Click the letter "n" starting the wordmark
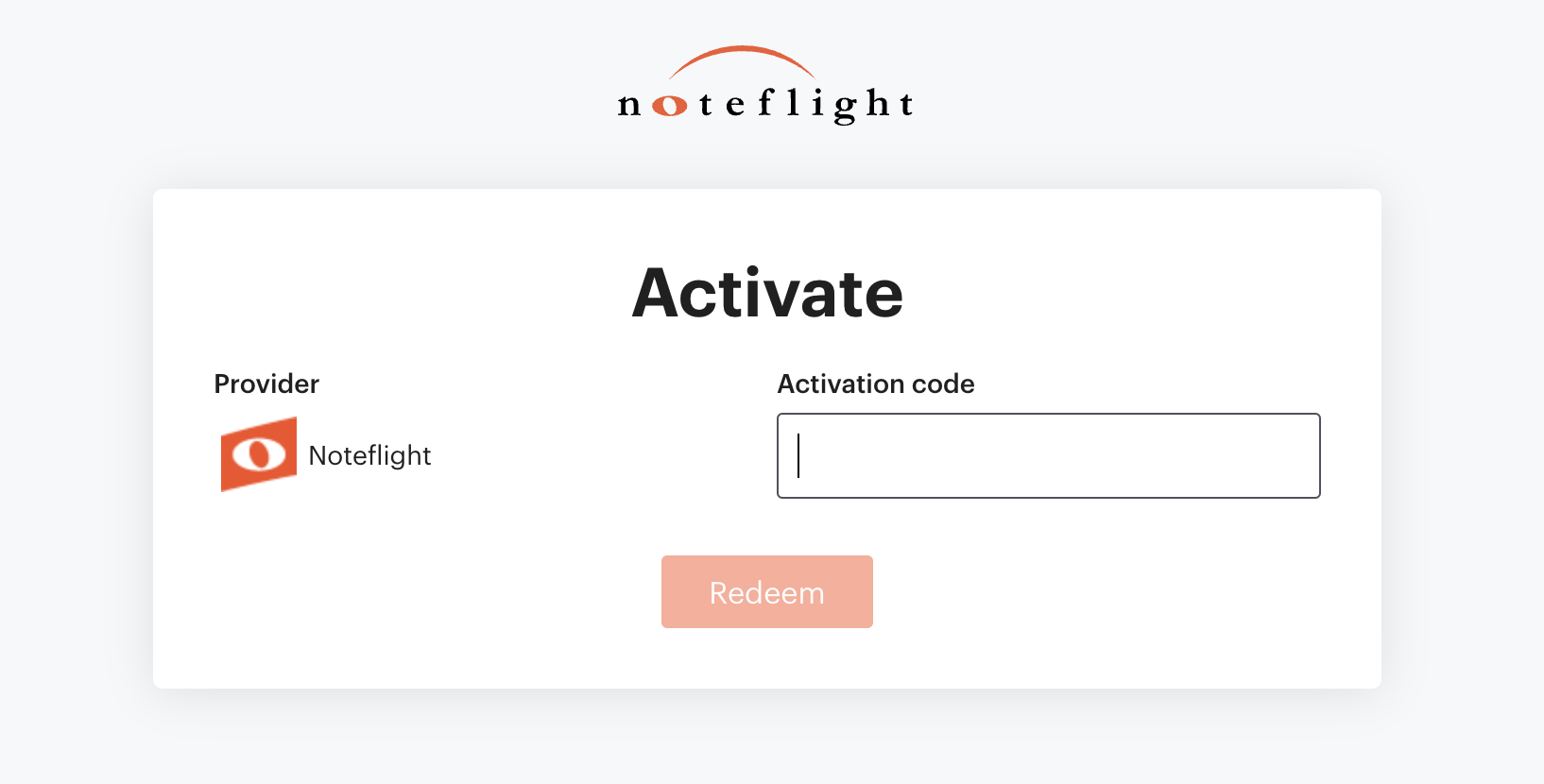The image size is (1544, 784). (x=629, y=106)
